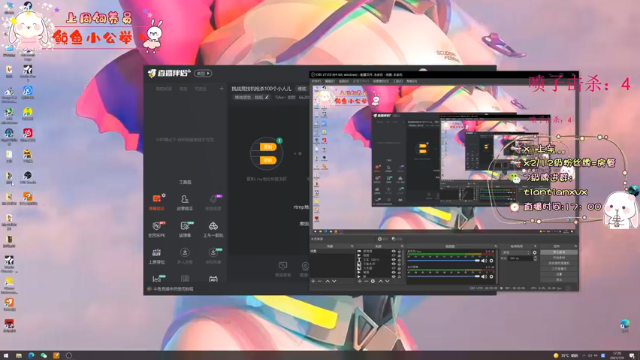The image size is (640, 360).
Task: Undock OBS controls panel via header icon
Action: [576, 246]
